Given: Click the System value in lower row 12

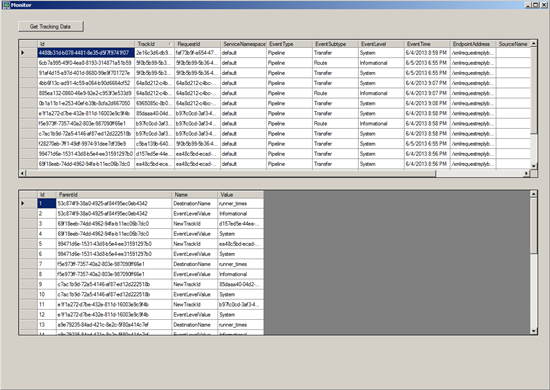Looking at the screenshot, I should pos(241,315).
